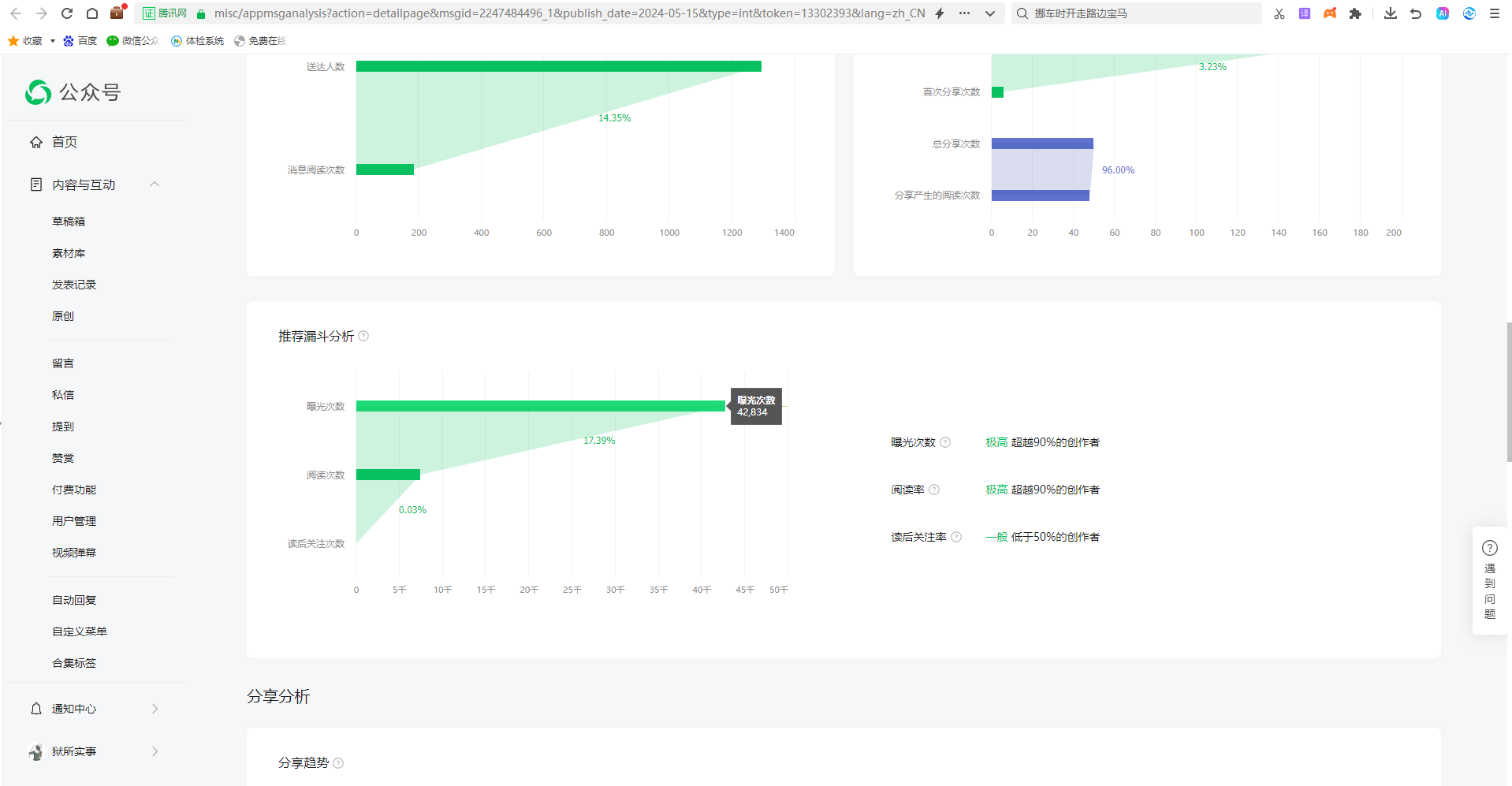The height and width of the screenshot is (786, 1512).
Task: Click the 腾讯网 site certificate badge
Action: [165, 13]
